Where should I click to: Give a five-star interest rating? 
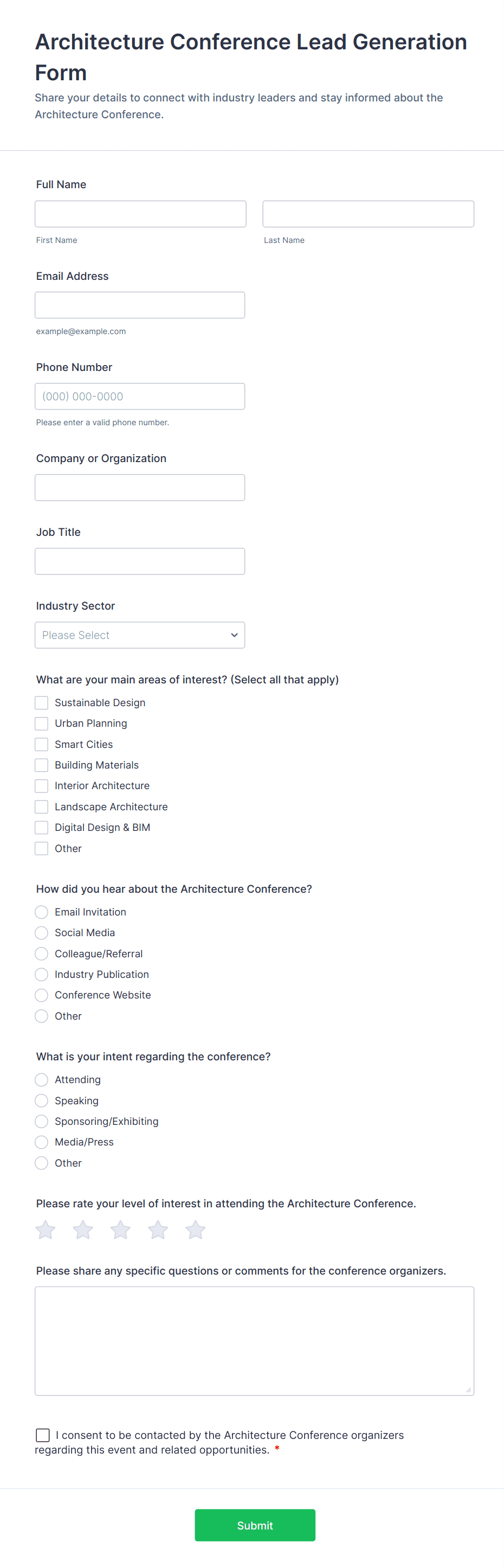pyautogui.click(x=195, y=1230)
